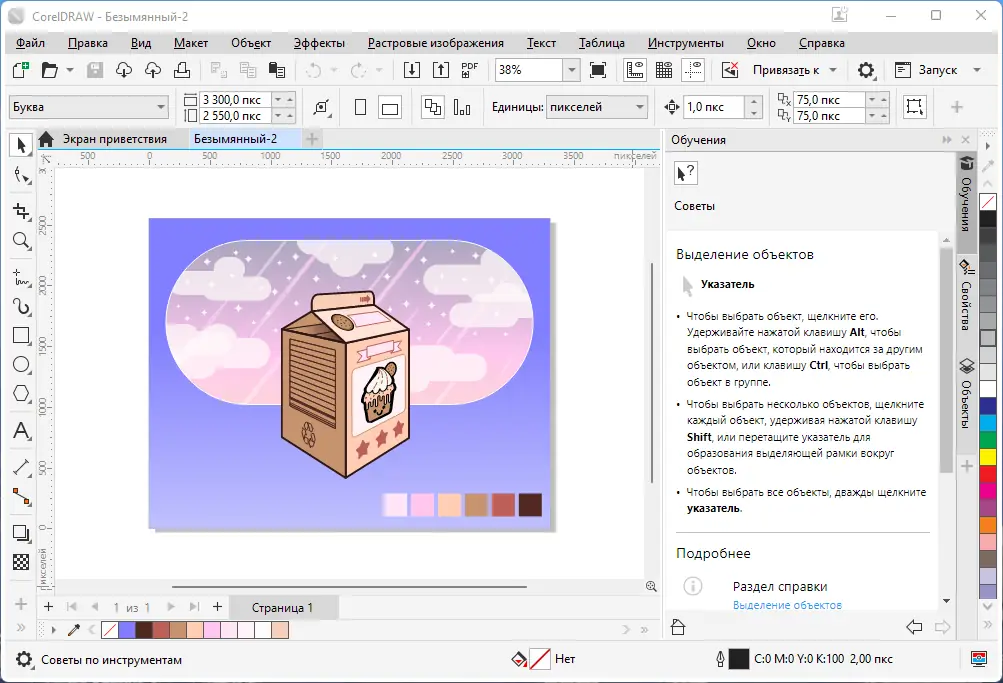Open the Эффекты menu
The width and height of the screenshot is (1003, 683).
point(319,43)
